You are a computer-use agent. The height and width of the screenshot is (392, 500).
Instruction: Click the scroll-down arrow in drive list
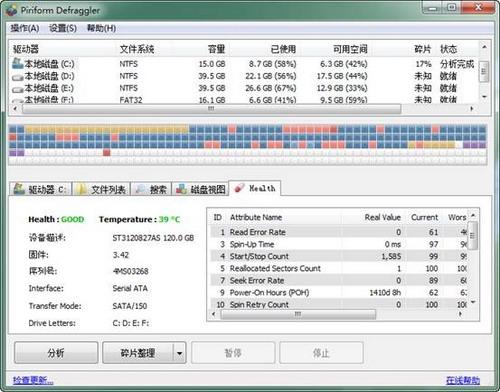[x=484, y=97]
